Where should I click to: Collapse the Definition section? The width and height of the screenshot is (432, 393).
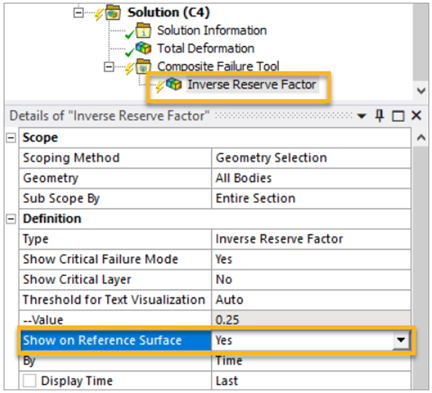pos(11,219)
